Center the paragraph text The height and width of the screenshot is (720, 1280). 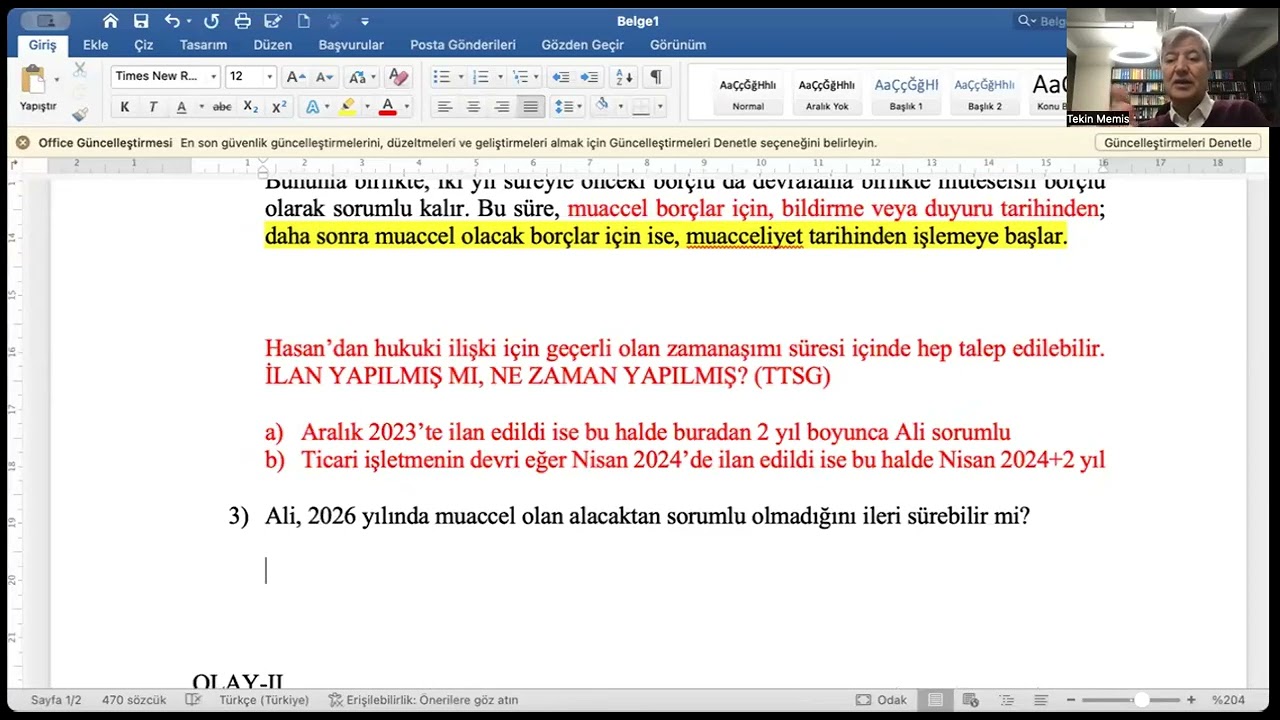tap(473, 107)
